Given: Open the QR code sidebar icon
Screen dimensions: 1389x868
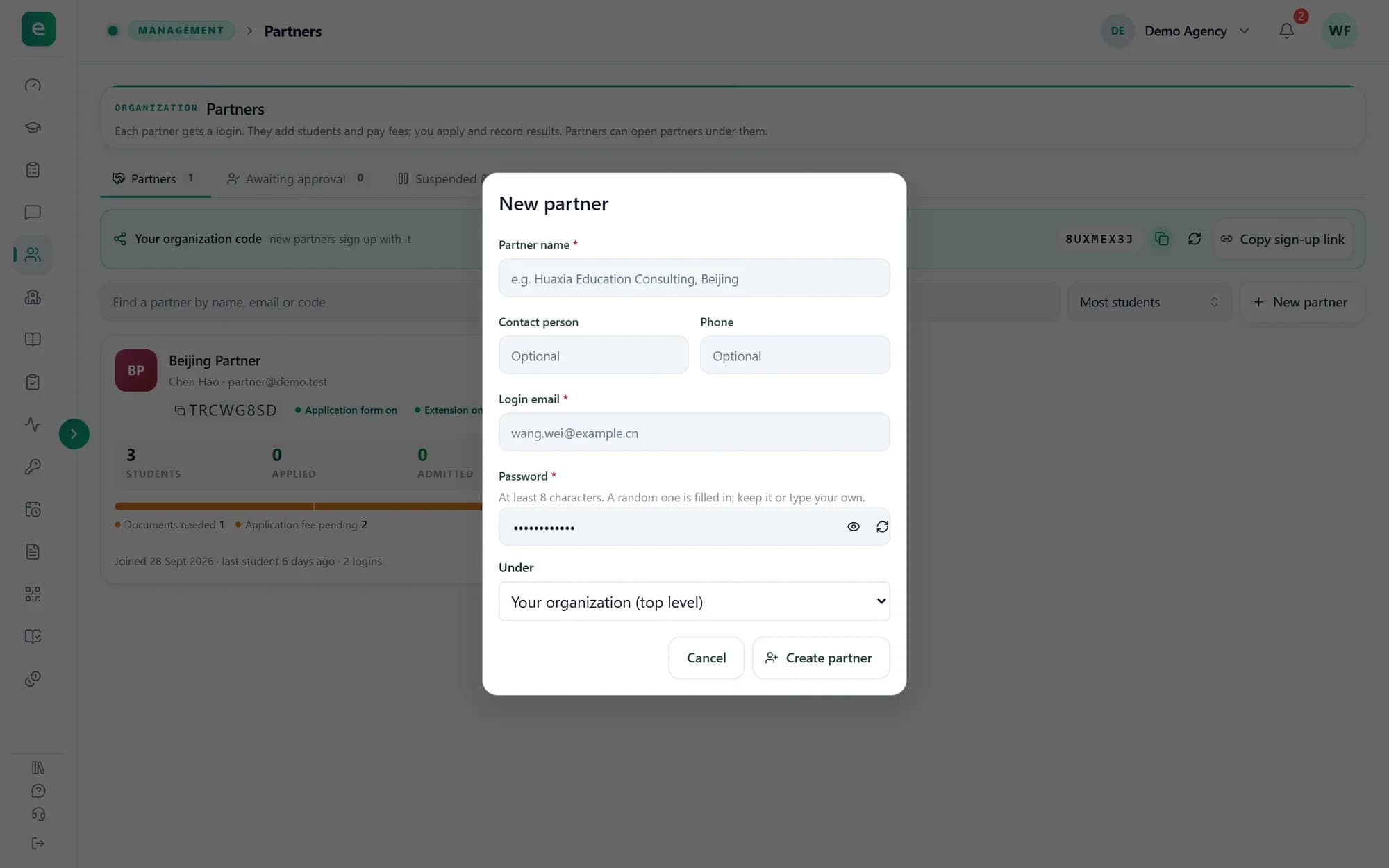Looking at the screenshot, I should 33,594.
